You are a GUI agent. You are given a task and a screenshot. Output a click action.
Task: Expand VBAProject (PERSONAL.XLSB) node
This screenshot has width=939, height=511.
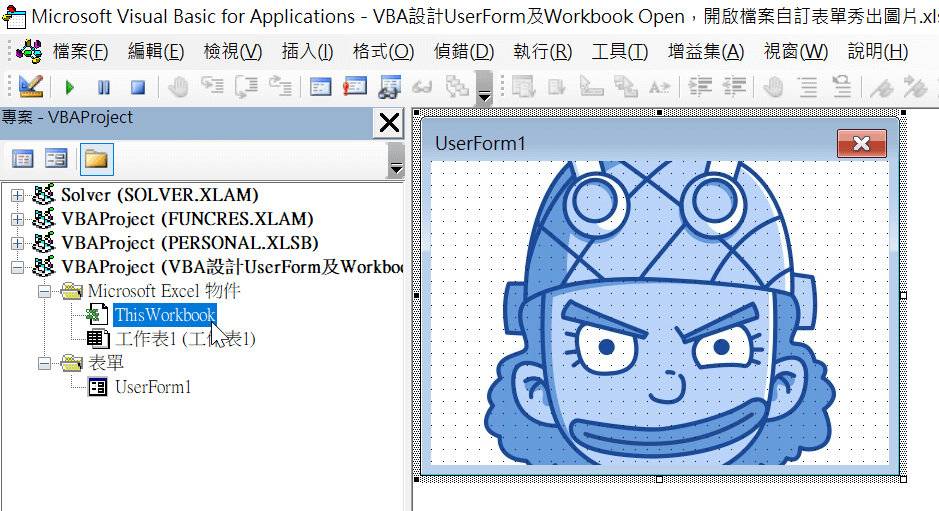pos(17,243)
